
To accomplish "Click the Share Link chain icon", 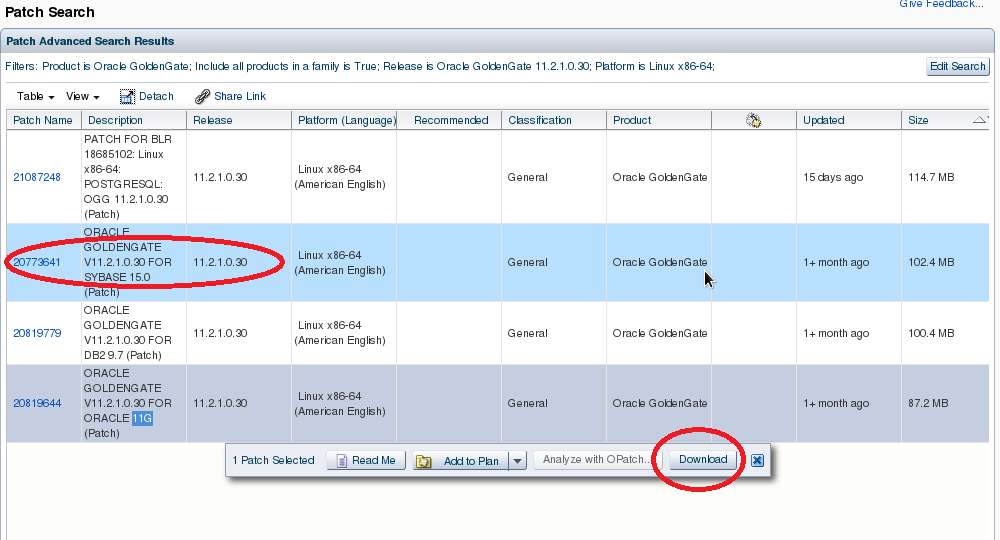I will point(202,97).
